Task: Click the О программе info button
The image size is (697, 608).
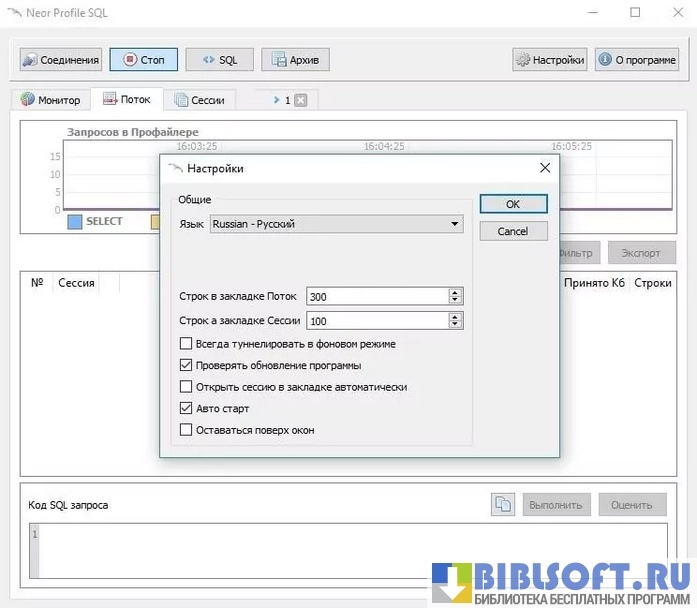Action: [x=636, y=60]
